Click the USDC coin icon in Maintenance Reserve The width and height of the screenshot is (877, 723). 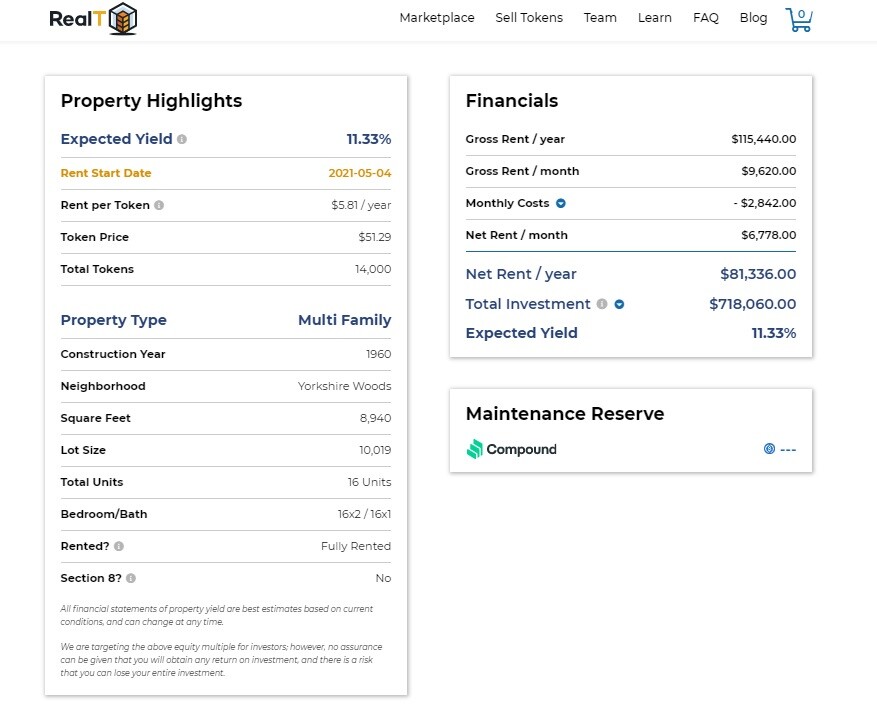tap(770, 448)
